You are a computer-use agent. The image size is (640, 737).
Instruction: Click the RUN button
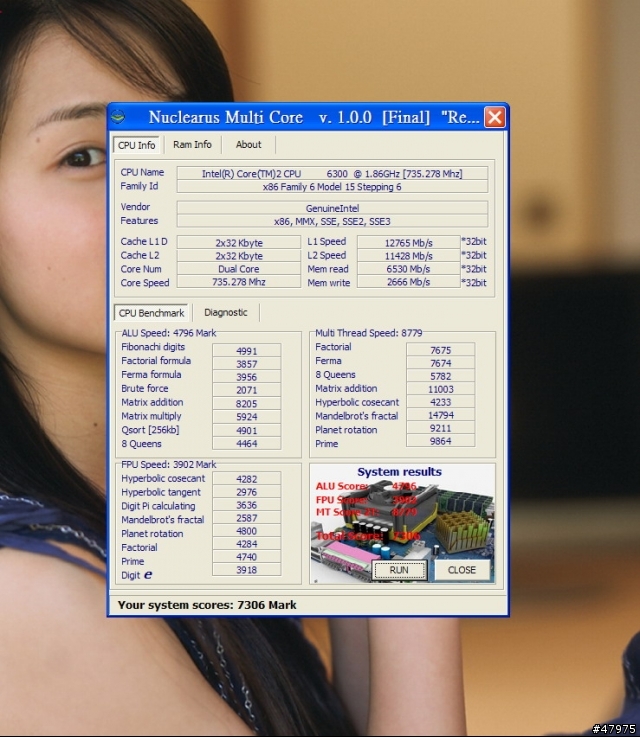(399, 570)
